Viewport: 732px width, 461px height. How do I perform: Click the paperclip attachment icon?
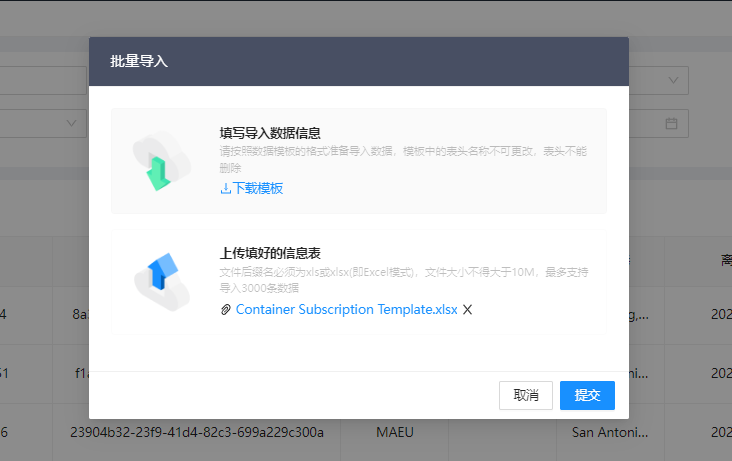[225, 310]
